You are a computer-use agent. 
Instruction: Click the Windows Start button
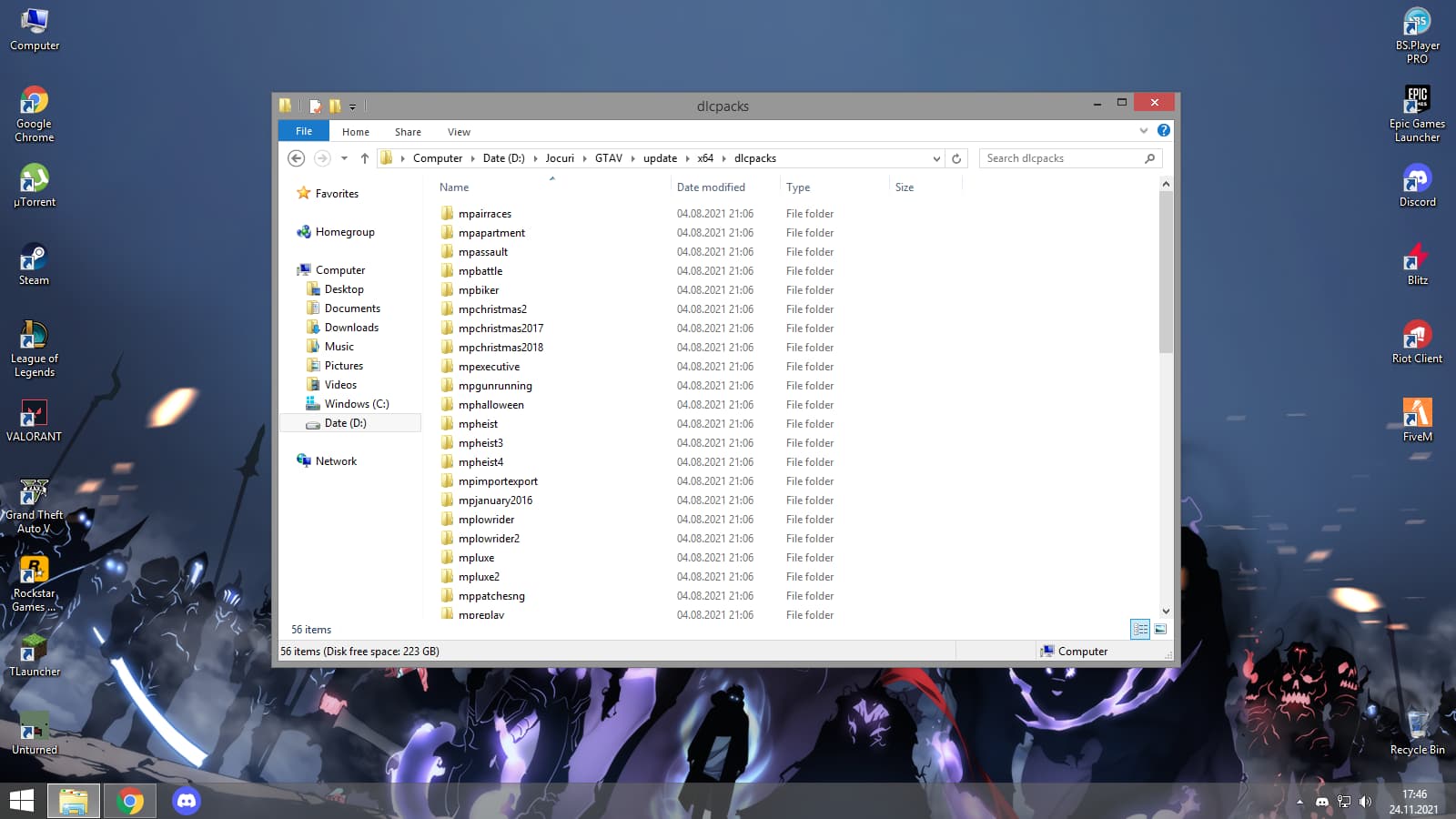(x=22, y=801)
